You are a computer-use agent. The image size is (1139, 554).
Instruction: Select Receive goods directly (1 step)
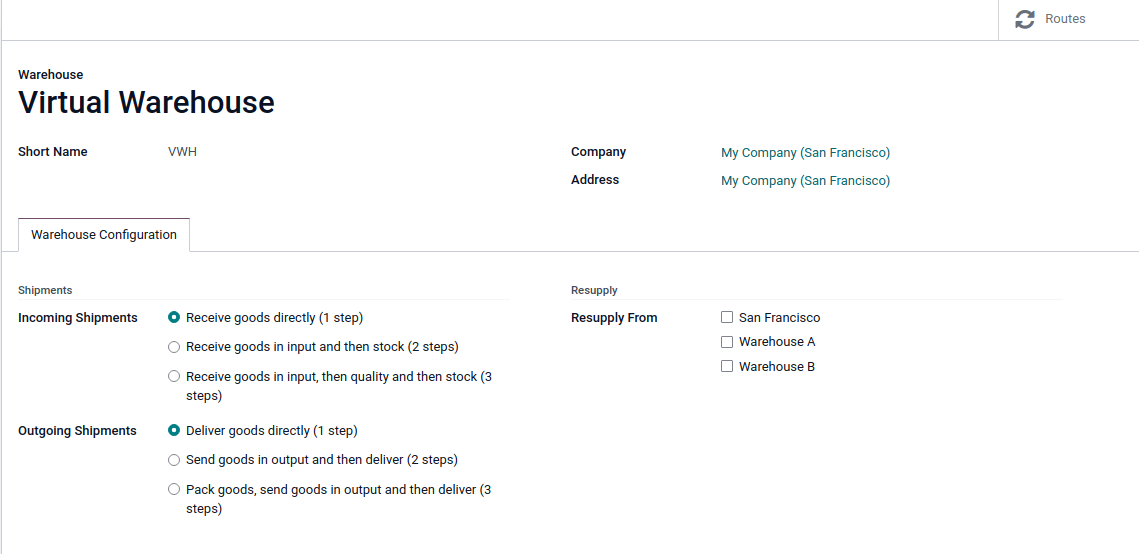(174, 318)
